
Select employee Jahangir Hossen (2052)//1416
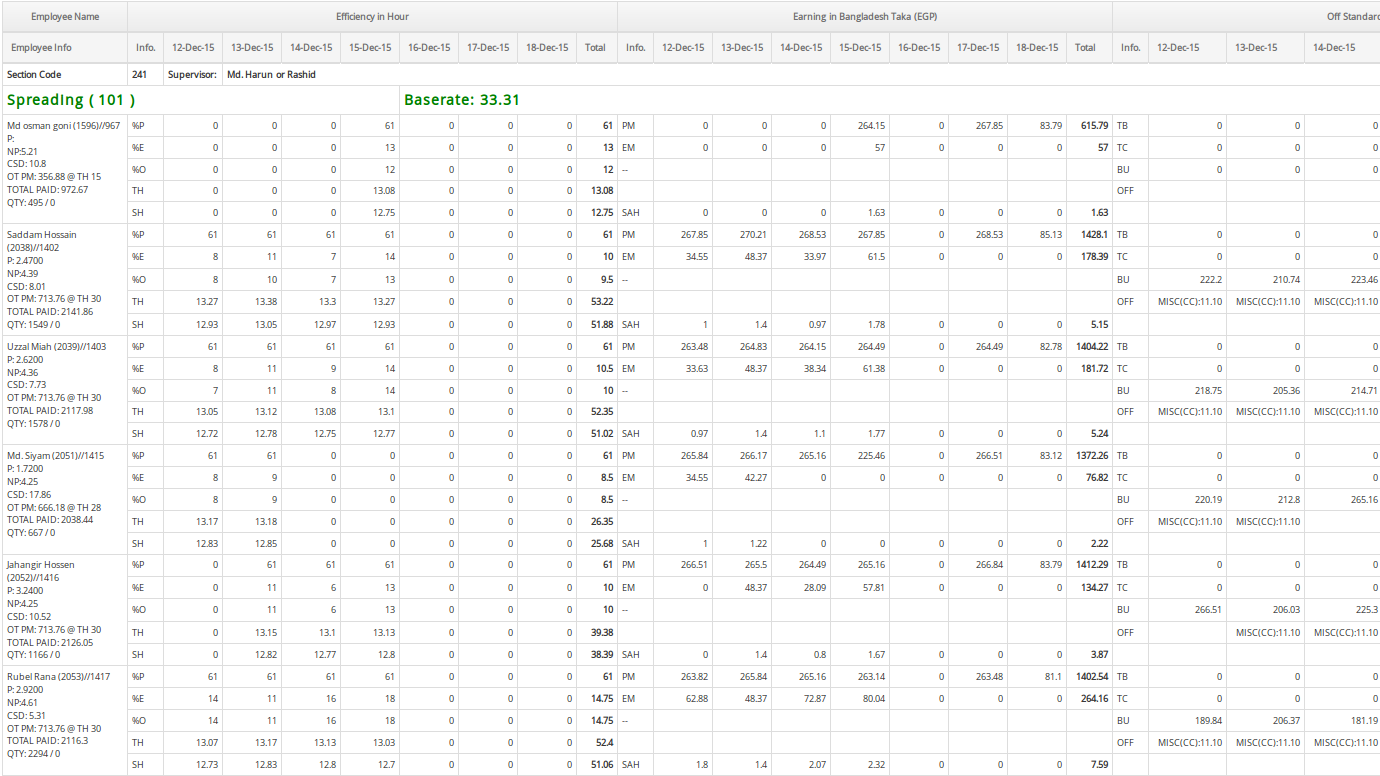40,570
